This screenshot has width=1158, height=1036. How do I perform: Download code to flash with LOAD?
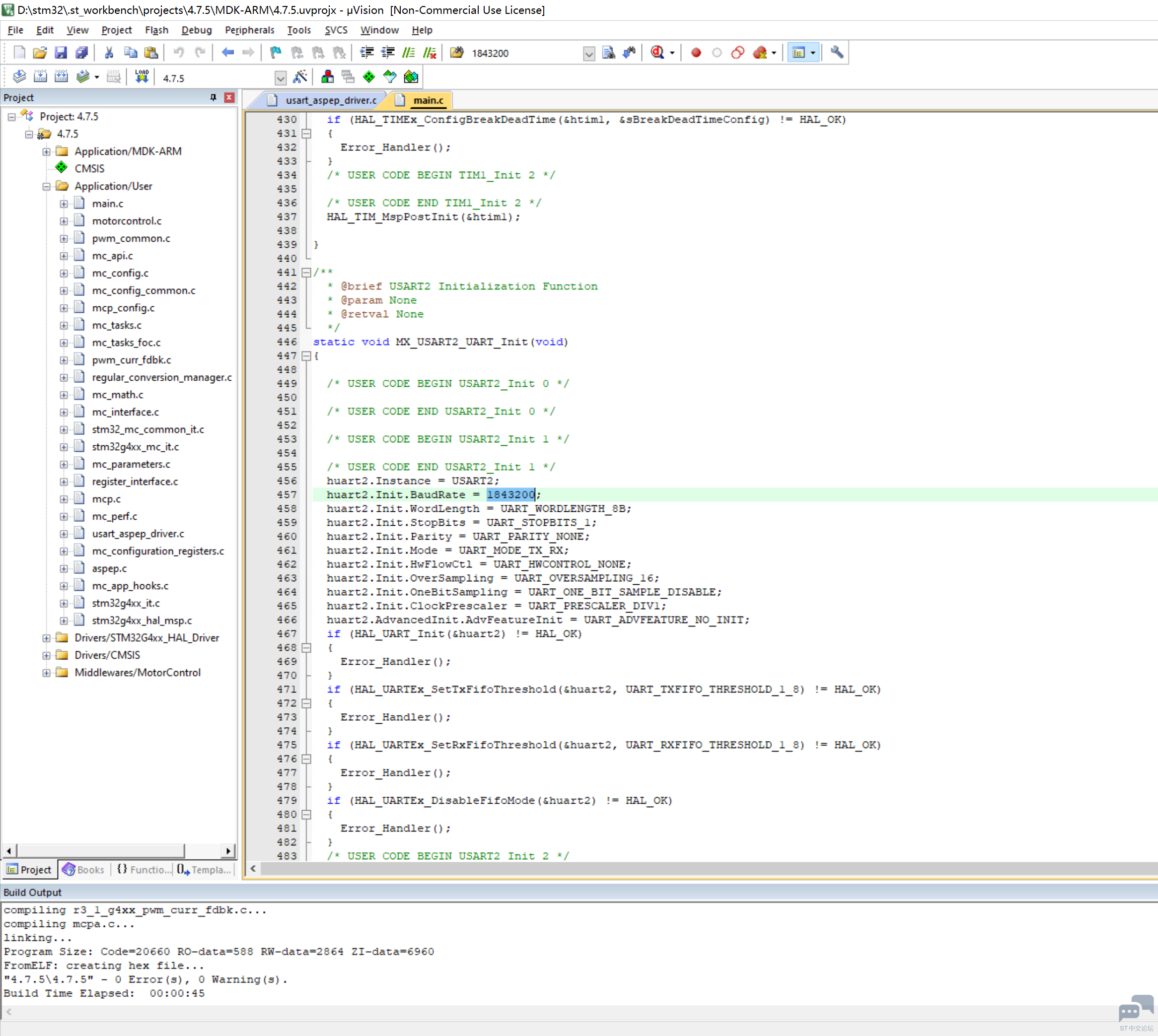click(142, 77)
